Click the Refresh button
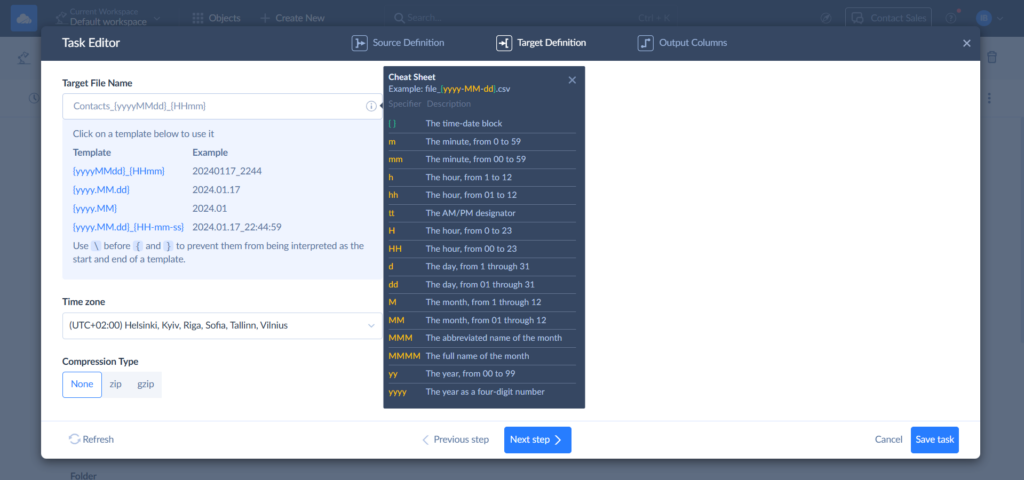 (x=91, y=440)
